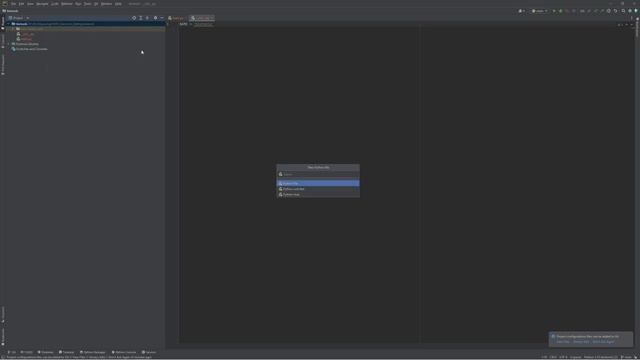The height and width of the screenshot is (360, 640).
Task: Open the Services tool window
Action: point(149,352)
